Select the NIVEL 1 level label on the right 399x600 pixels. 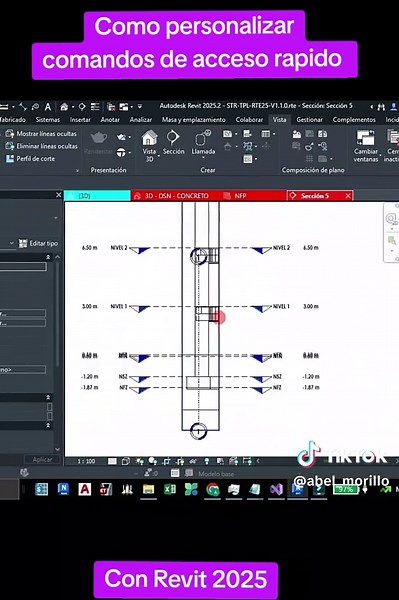tap(281, 306)
